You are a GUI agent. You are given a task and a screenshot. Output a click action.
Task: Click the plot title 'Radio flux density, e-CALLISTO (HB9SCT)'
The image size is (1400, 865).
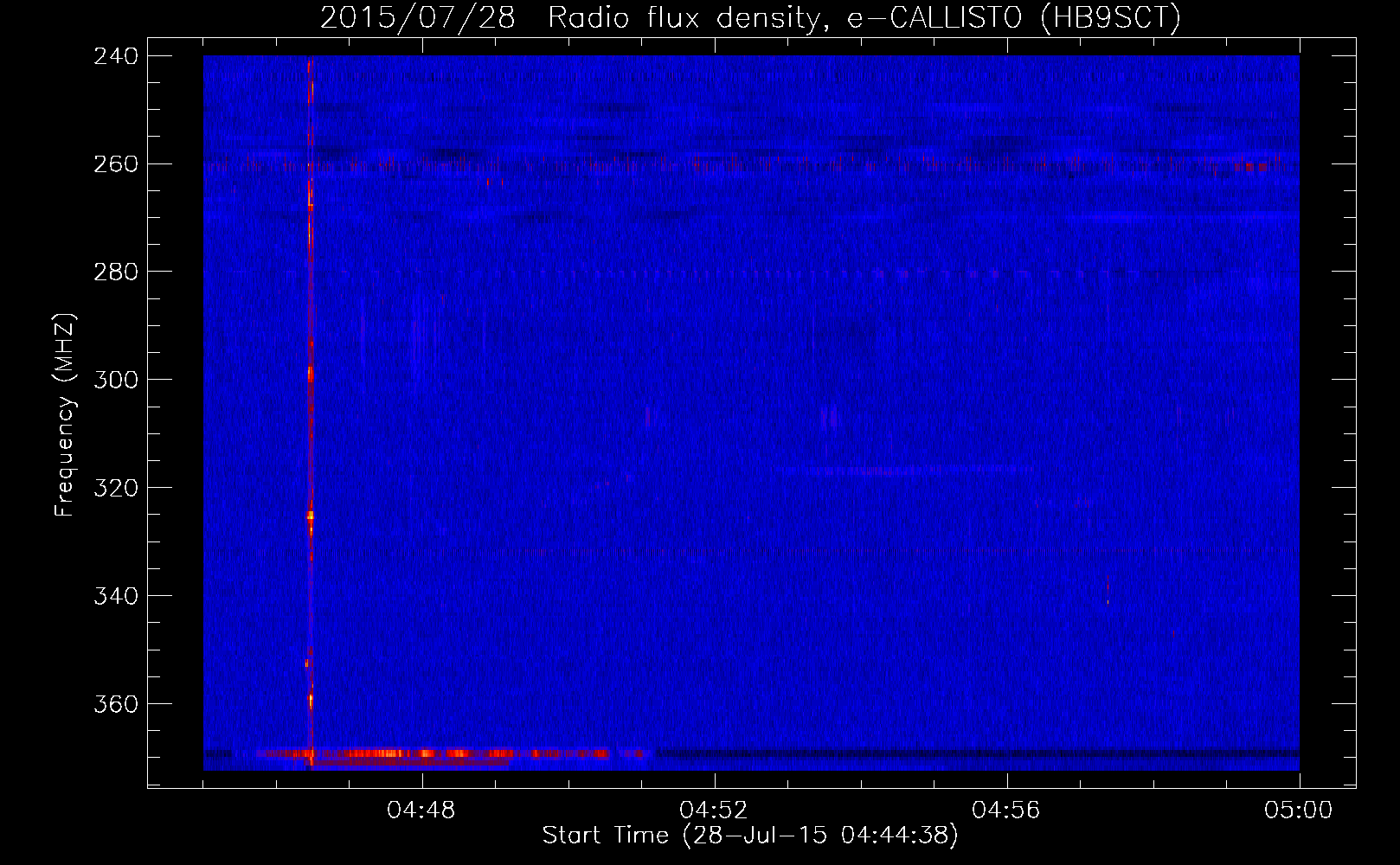pyautogui.click(x=864, y=17)
